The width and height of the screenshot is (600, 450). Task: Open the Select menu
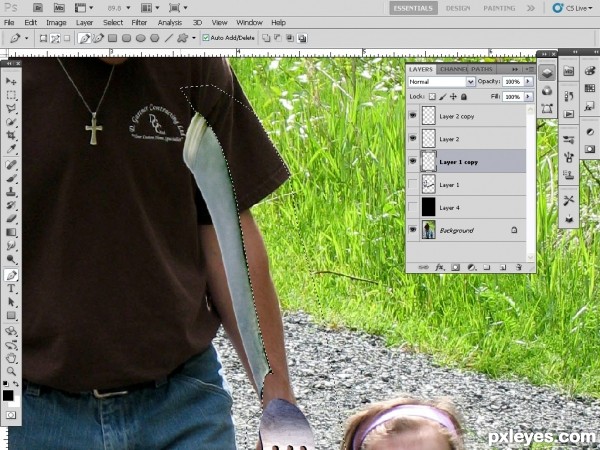tap(113, 23)
